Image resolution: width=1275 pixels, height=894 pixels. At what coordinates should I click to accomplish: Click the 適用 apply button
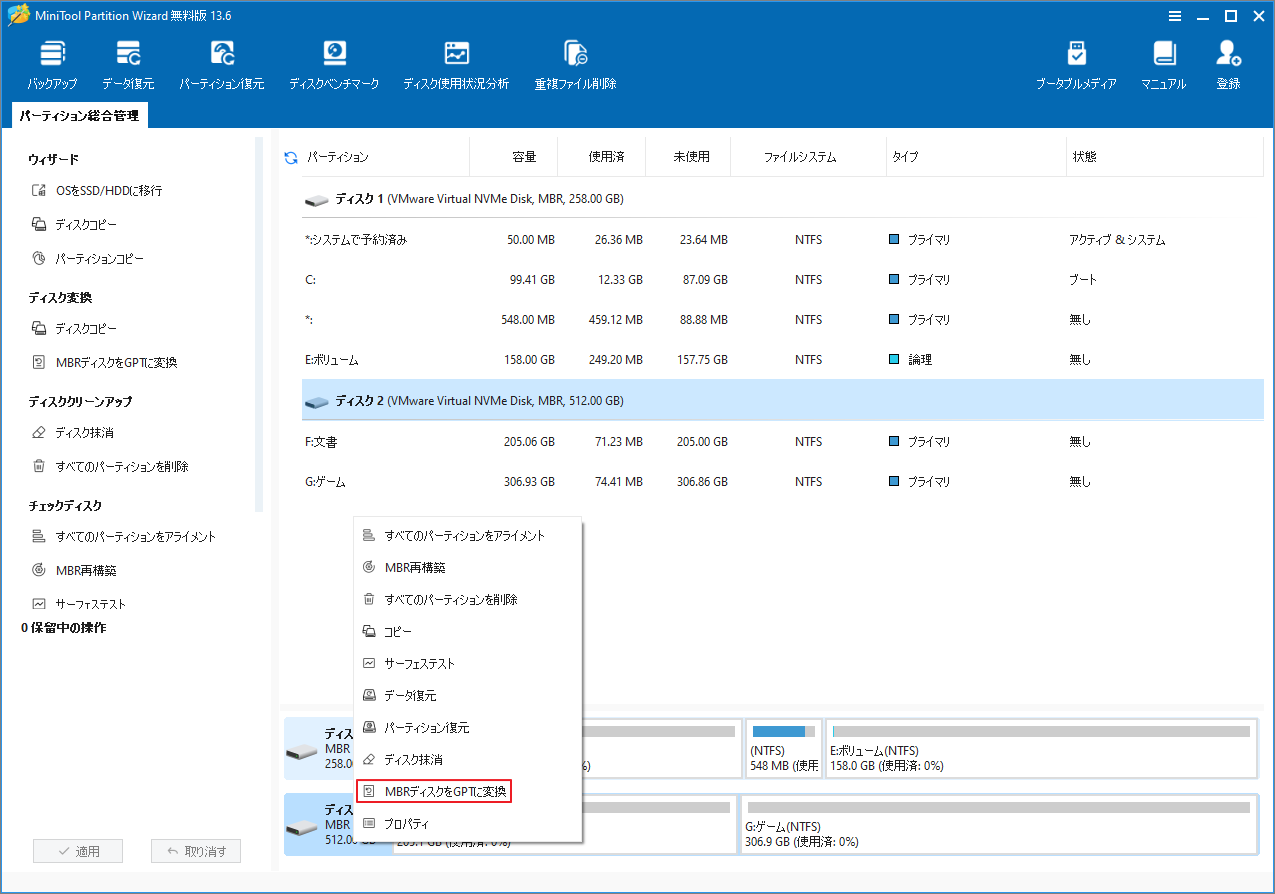tap(77, 850)
